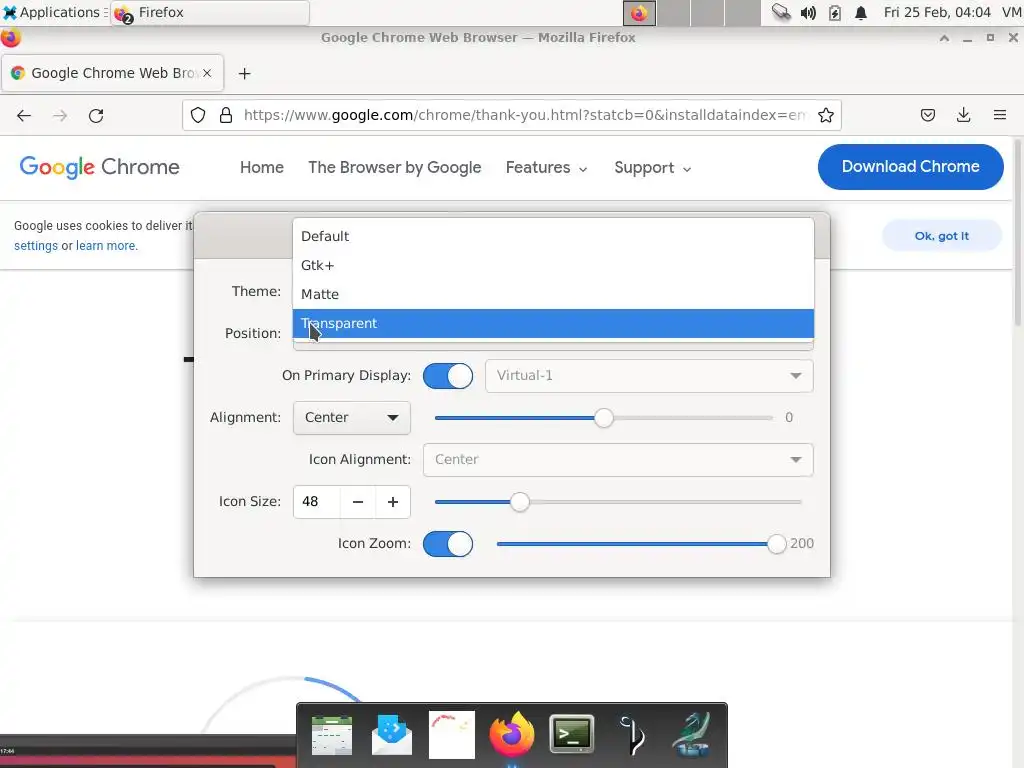Go back to the previous page
The height and width of the screenshot is (768, 1024).
tap(24, 116)
